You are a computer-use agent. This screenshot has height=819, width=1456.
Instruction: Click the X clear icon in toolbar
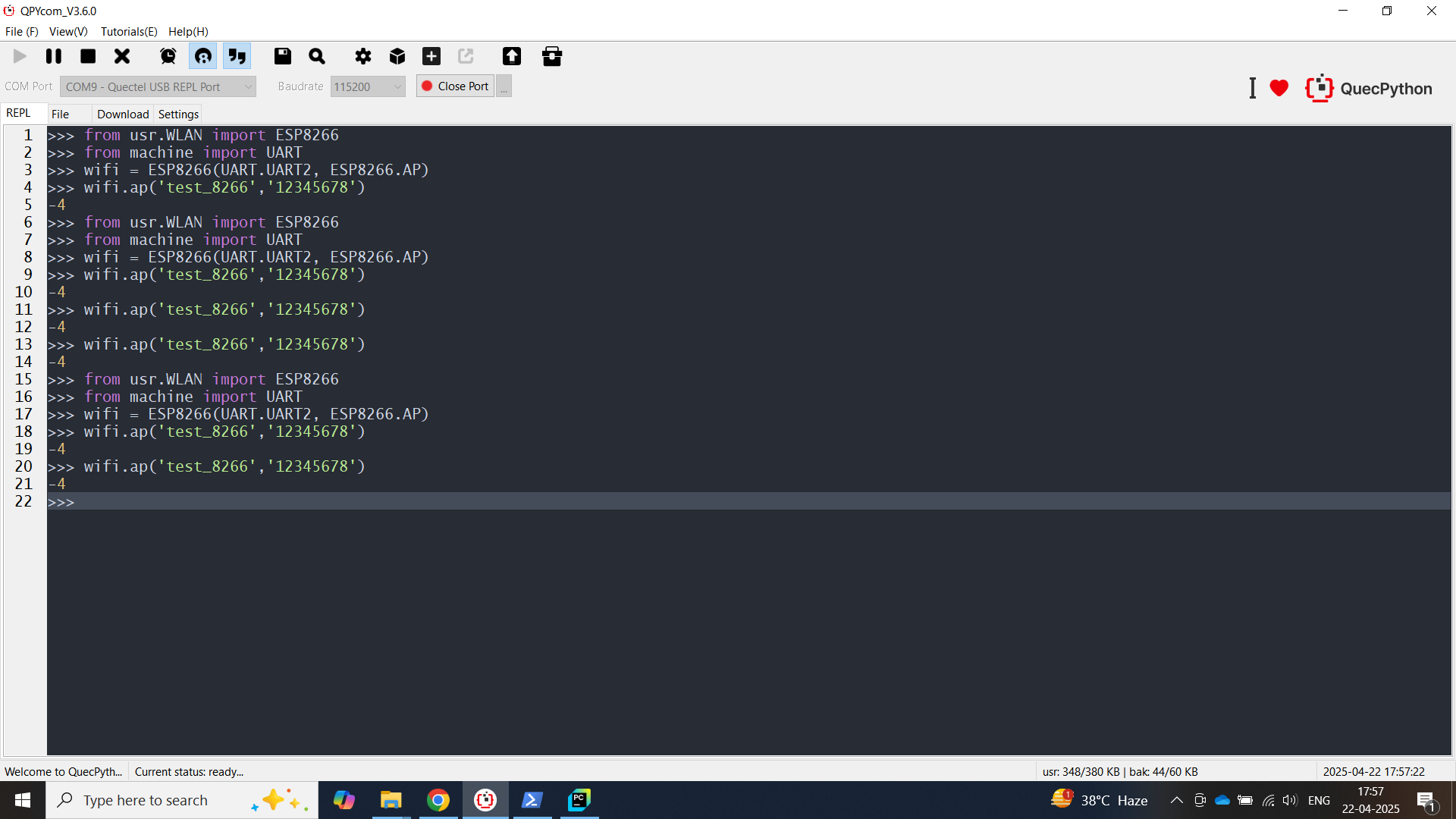coord(122,56)
